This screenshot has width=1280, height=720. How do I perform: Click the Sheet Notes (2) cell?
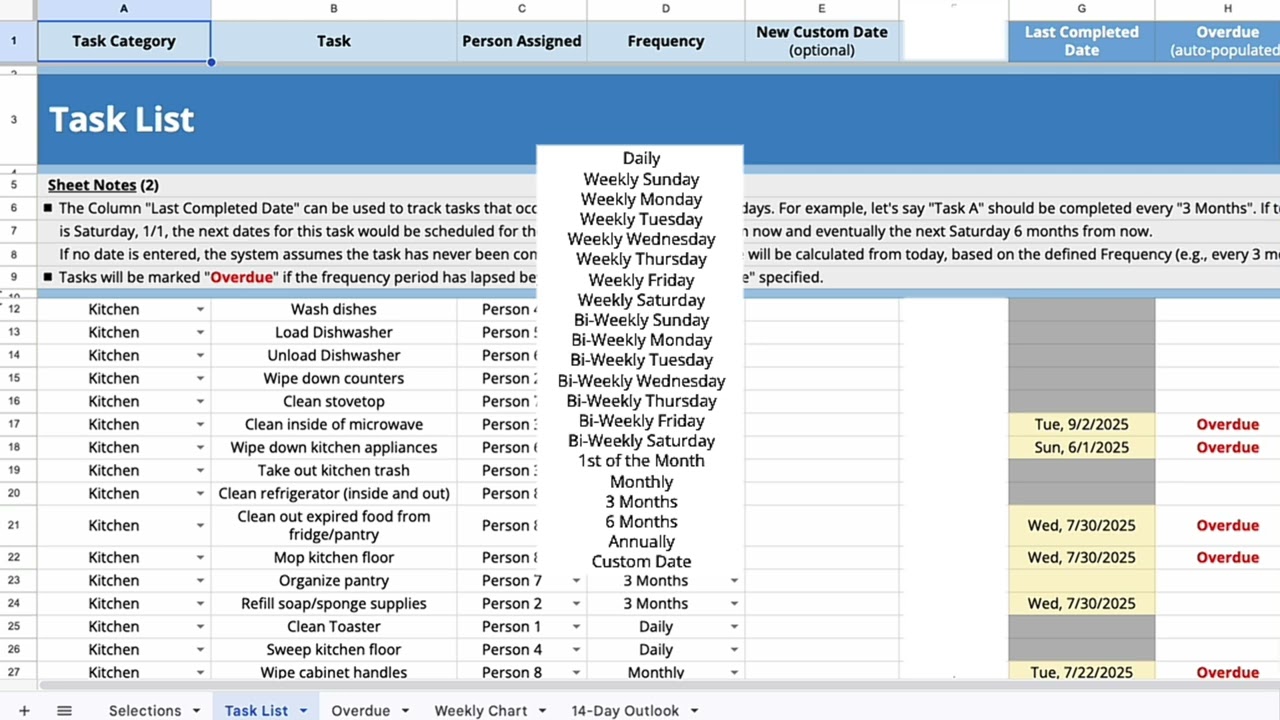click(103, 185)
